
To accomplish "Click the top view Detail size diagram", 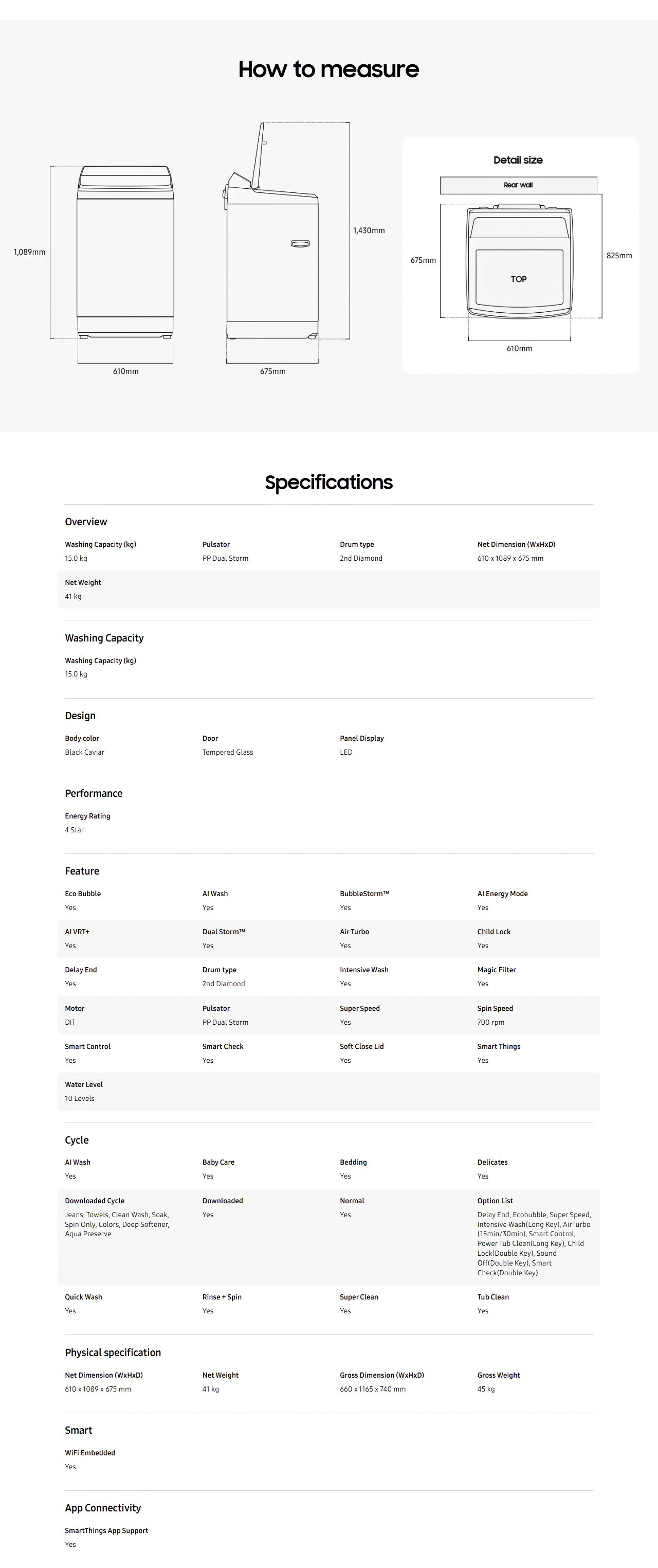I will tap(519, 262).
